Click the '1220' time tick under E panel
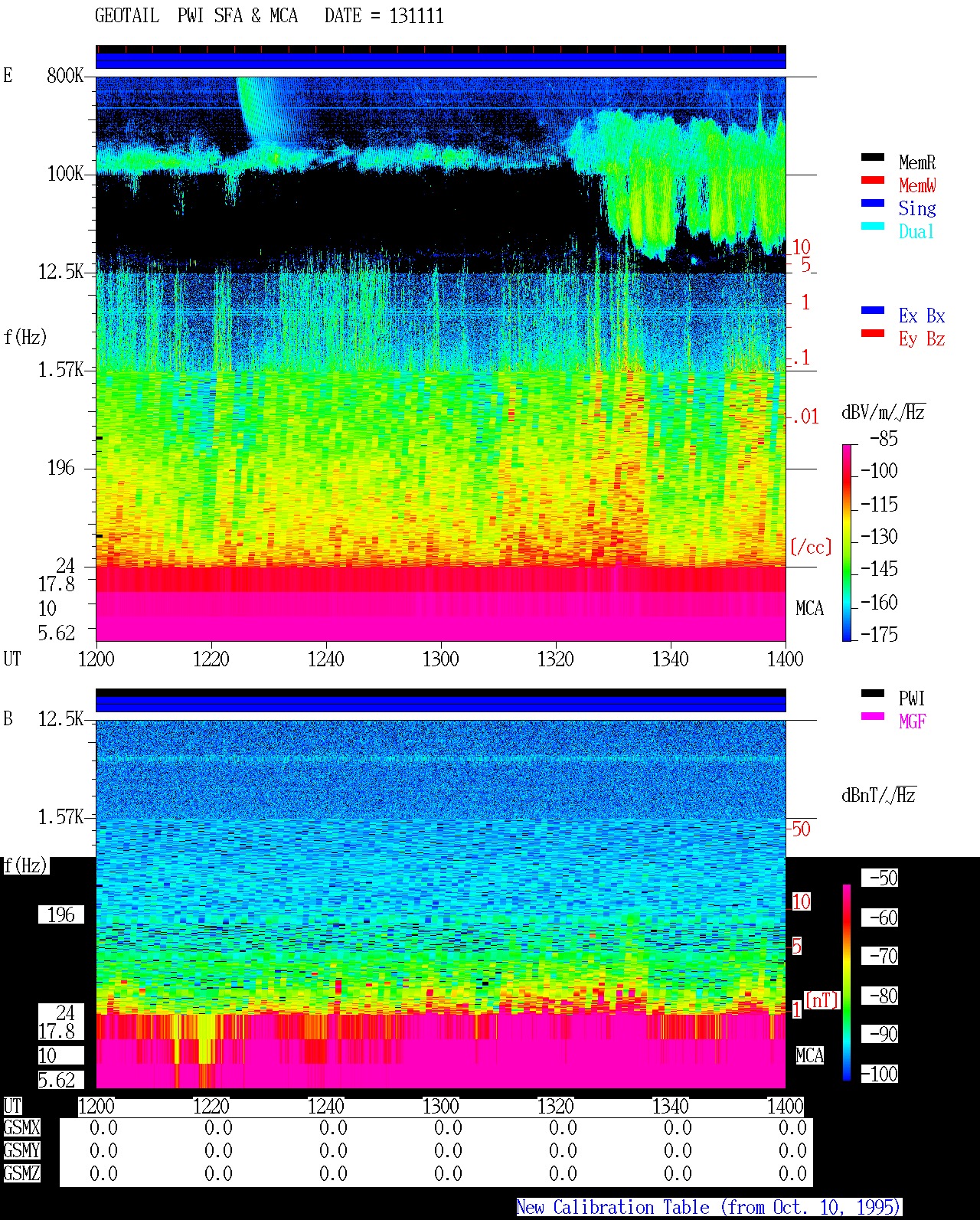The height and width of the screenshot is (1220, 980). coord(211,659)
